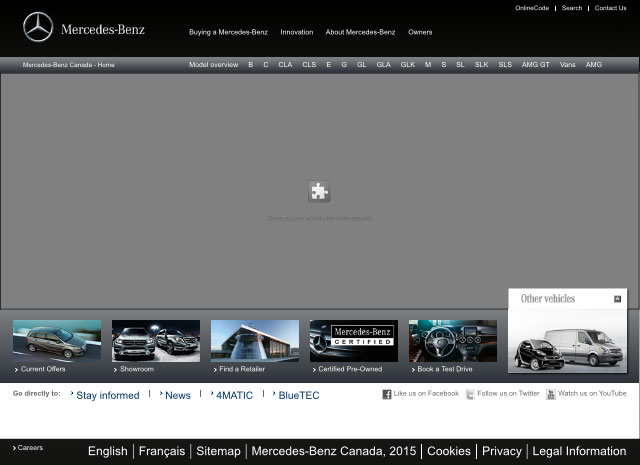Image resolution: width=640 pixels, height=465 pixels.
Task: Switch language to English
Action: point(108,451)
